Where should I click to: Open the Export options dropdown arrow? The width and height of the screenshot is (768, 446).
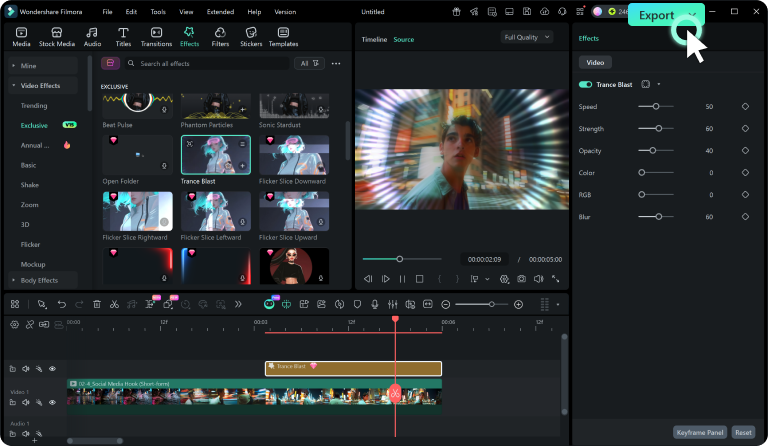[693, 15]
